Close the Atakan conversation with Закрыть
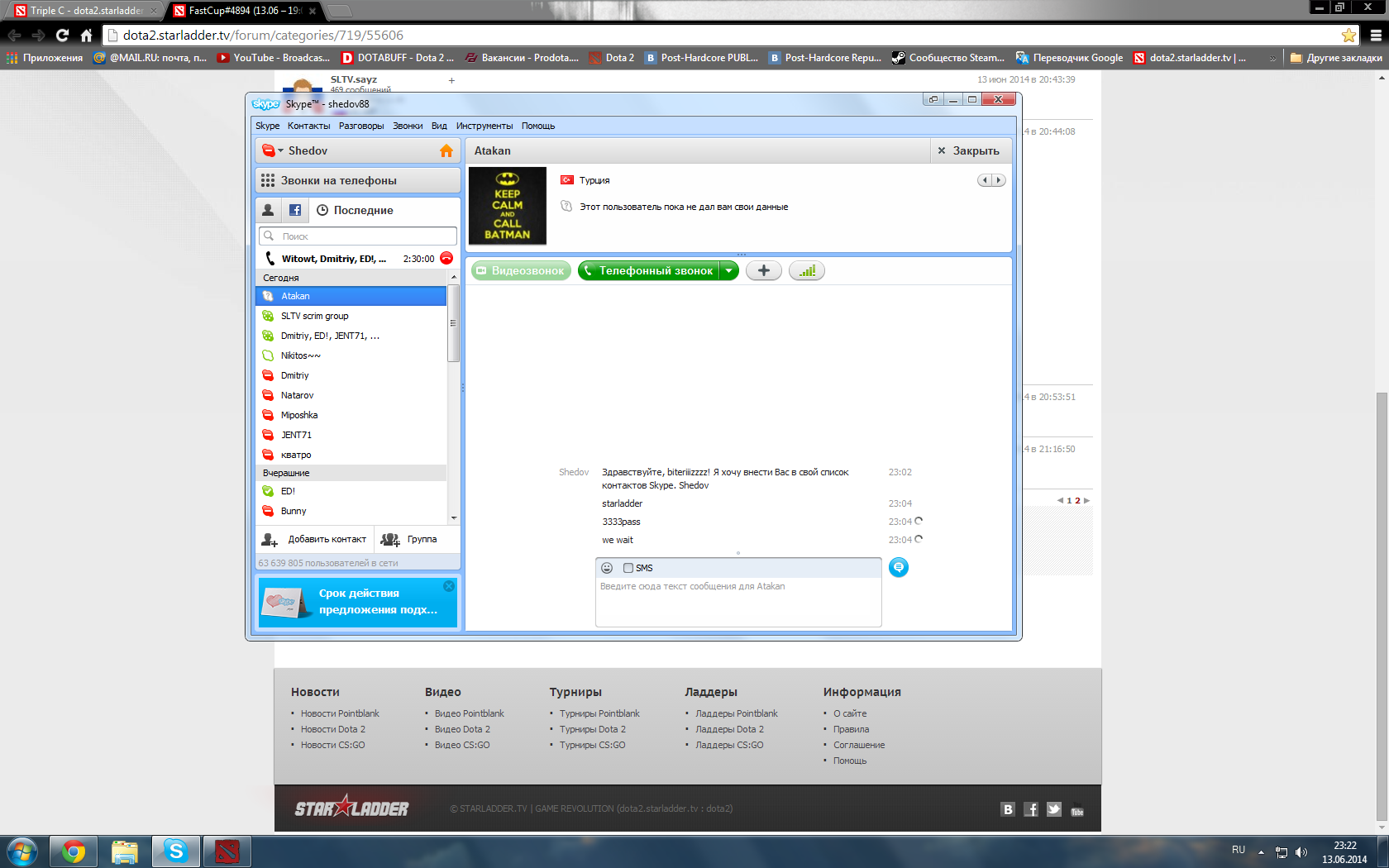The height and width of the screenshot is (868, 1389). tap(968, 150)
